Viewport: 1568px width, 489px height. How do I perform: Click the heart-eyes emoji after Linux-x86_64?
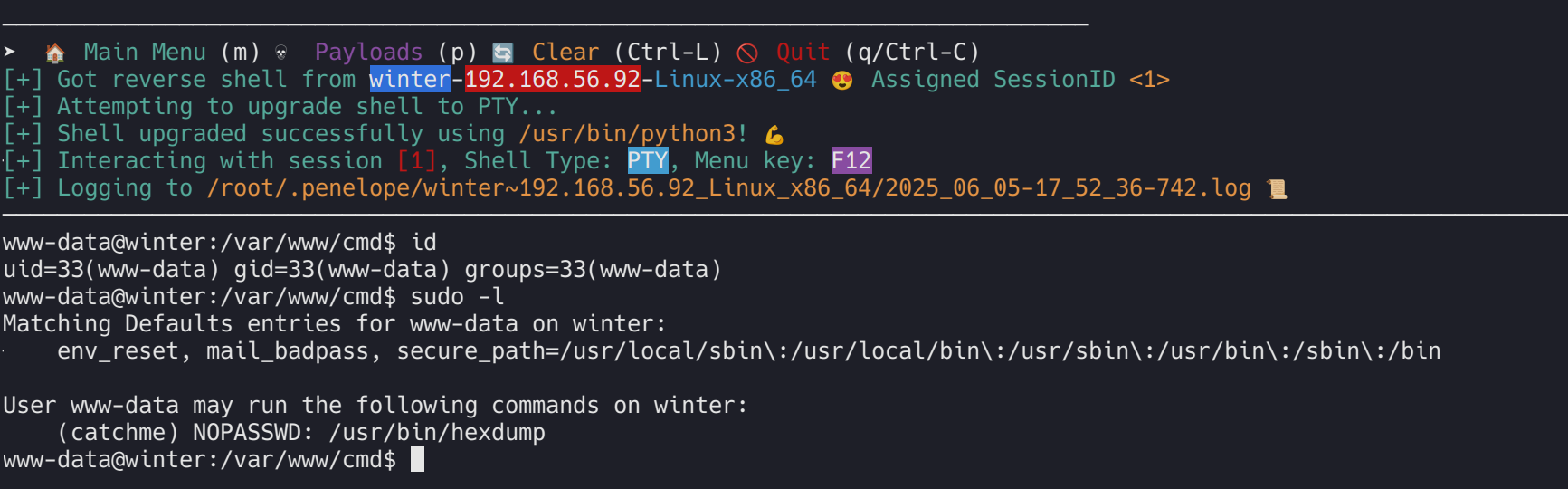(x=842, y=81)
